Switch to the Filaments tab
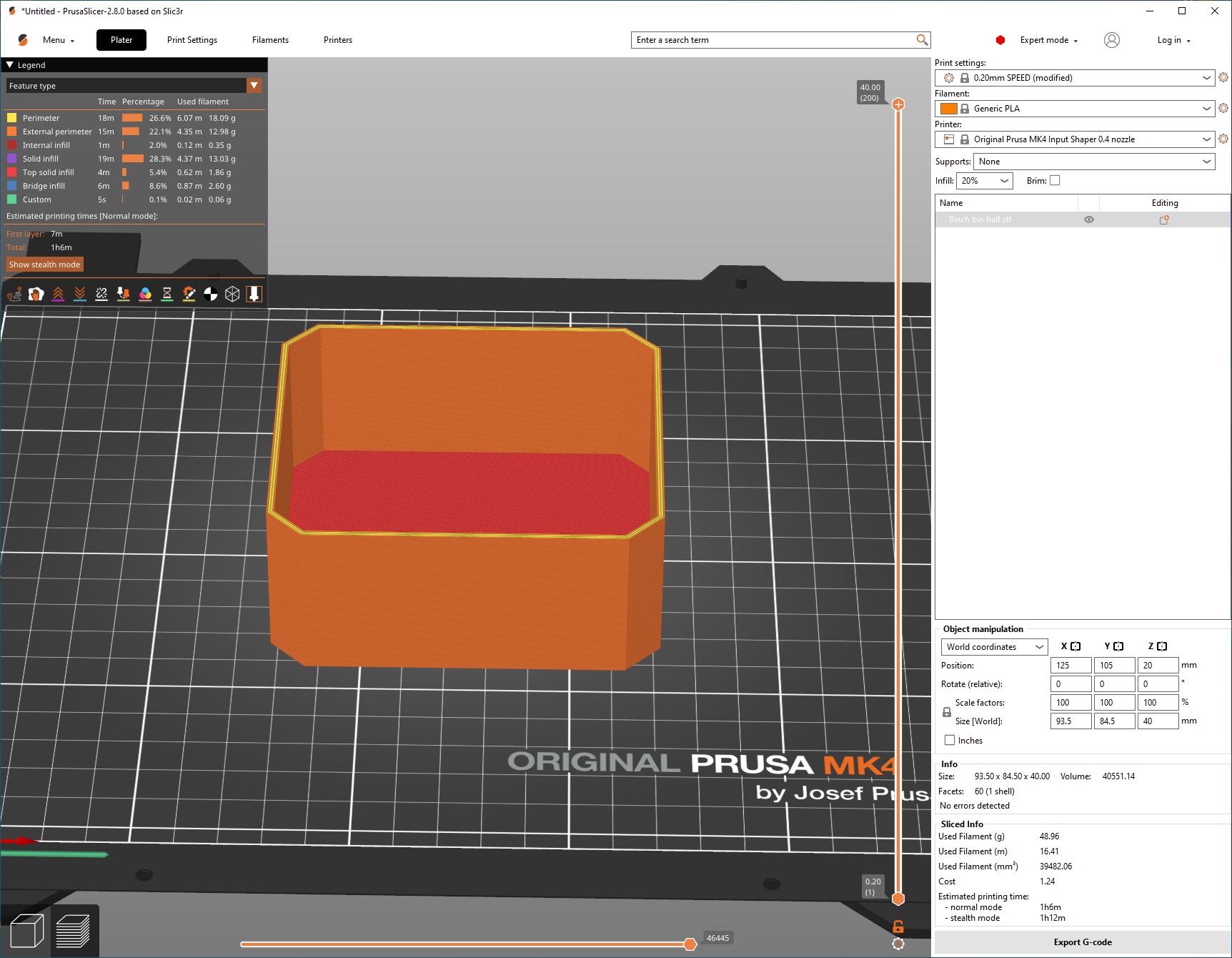Viewport: 1232px width, 958px height. click(x=270, y=40)
